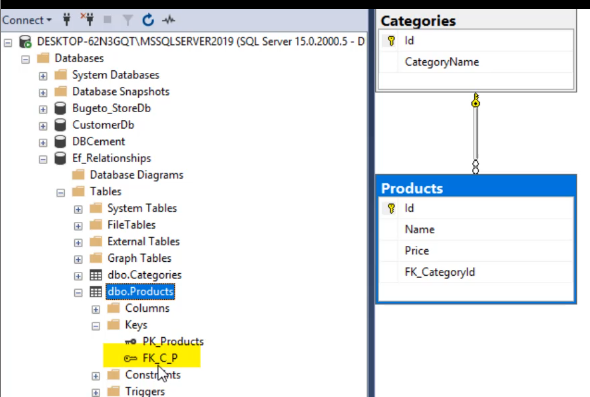Expand the dbo.Categories table node
The height and width of the screenshot is (397, 590).
pos(78,276)
